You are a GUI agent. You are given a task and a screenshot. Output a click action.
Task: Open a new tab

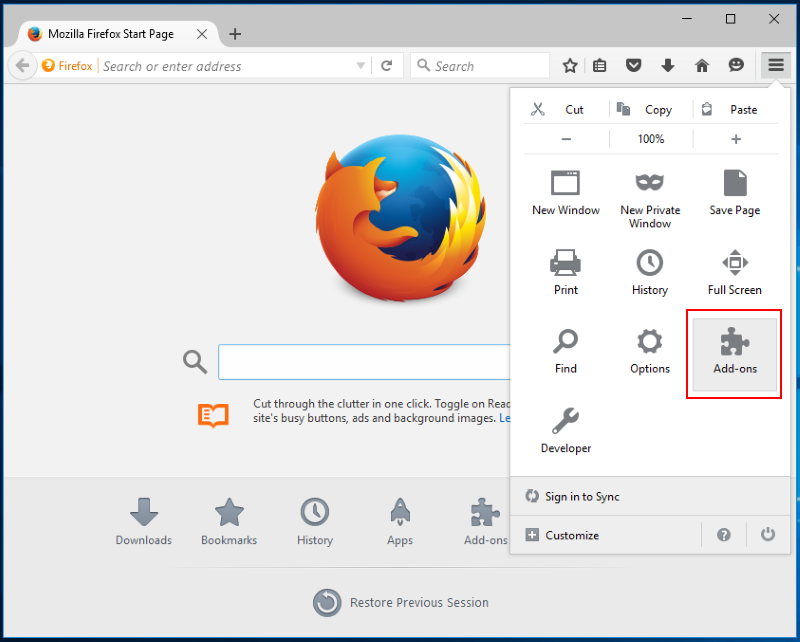(x=235, y=34)
